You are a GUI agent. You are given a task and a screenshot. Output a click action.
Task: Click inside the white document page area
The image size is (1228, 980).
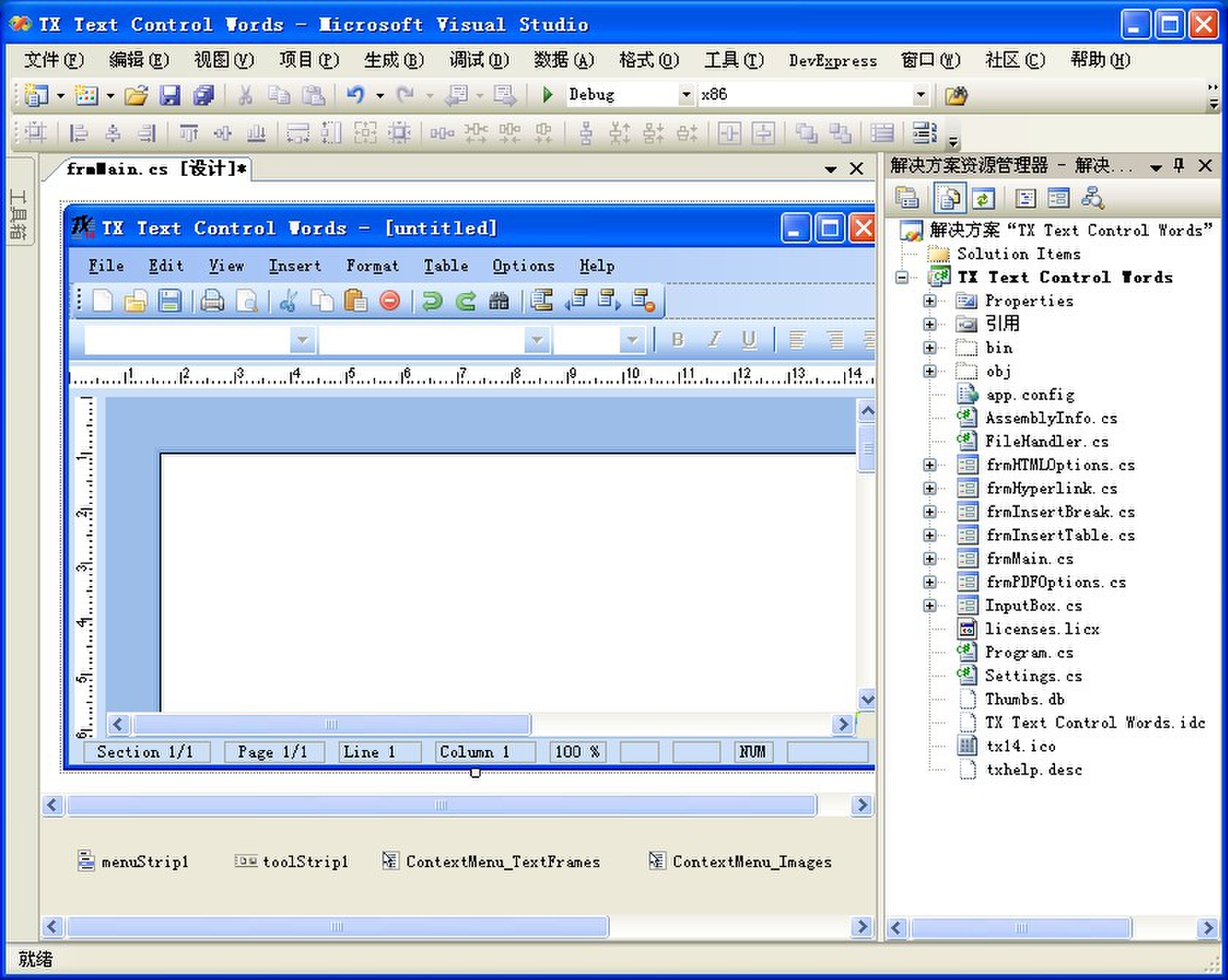click(508, 583)
